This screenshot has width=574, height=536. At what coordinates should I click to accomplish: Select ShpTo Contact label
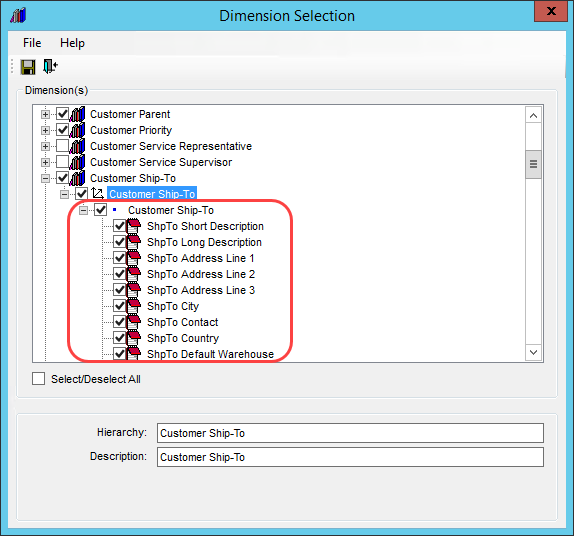tap(182, 322)
